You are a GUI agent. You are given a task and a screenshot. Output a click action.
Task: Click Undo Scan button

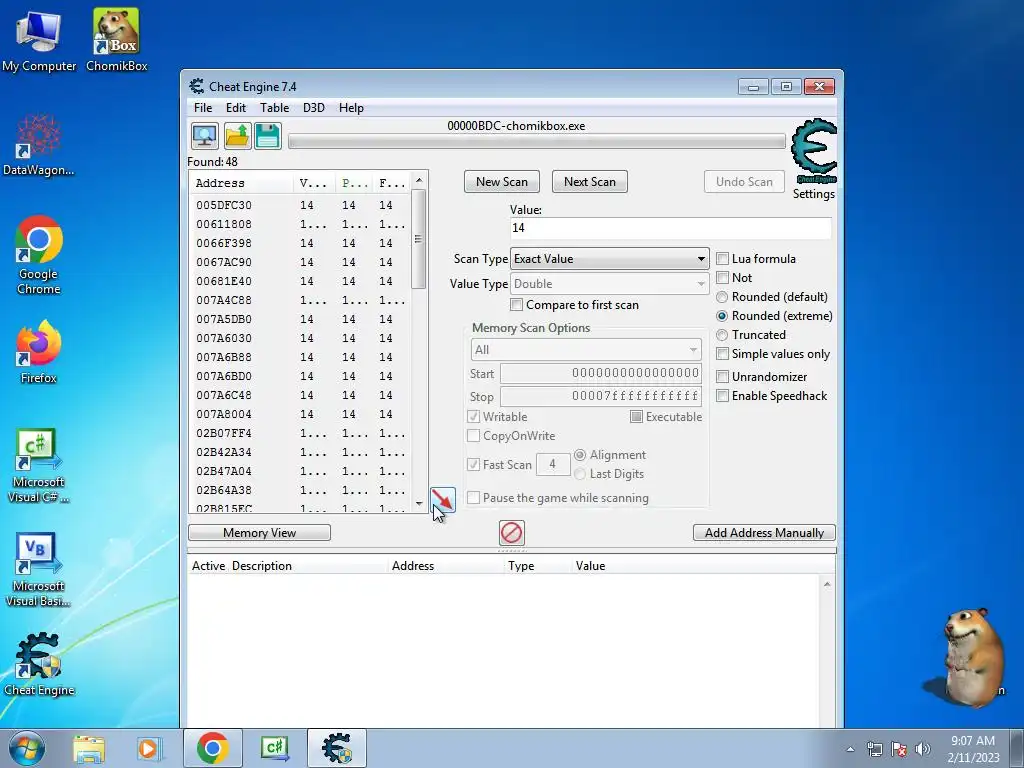click(x=744, y=182)
